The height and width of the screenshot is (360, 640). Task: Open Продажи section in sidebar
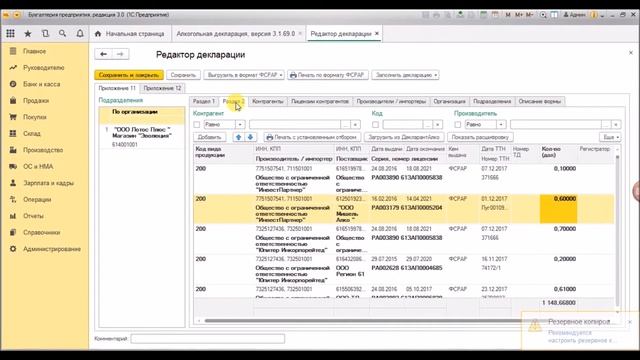36,100
